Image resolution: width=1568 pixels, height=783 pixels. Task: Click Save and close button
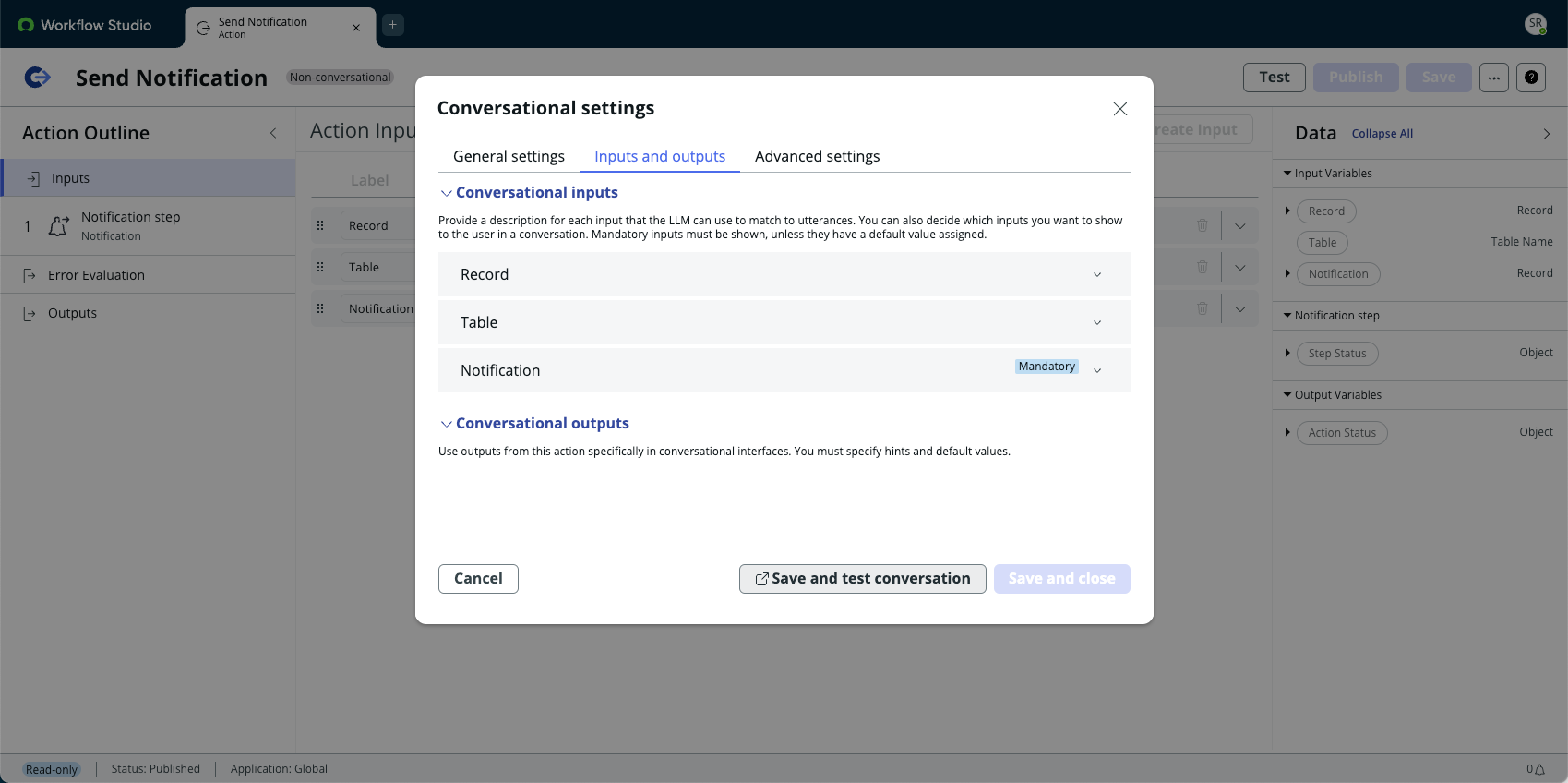(x=1062, y=579)
